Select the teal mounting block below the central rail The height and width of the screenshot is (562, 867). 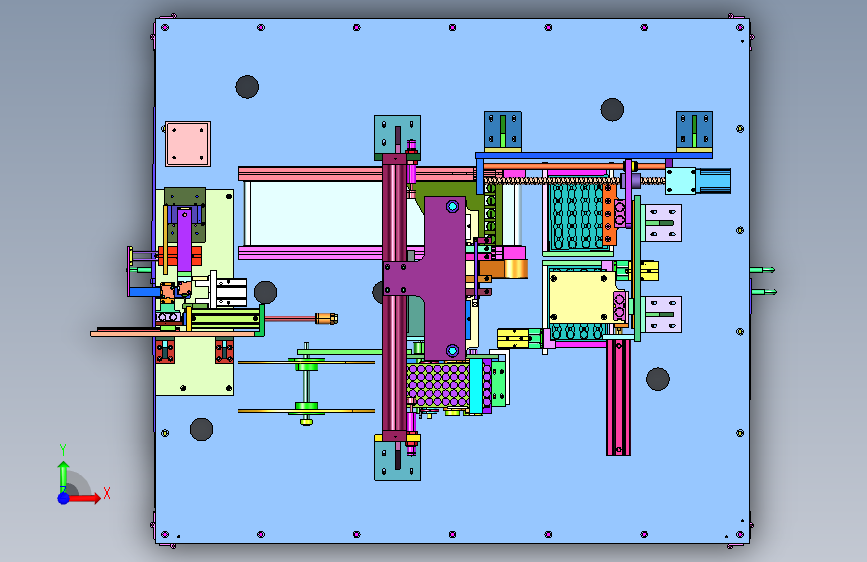point(397,460)
